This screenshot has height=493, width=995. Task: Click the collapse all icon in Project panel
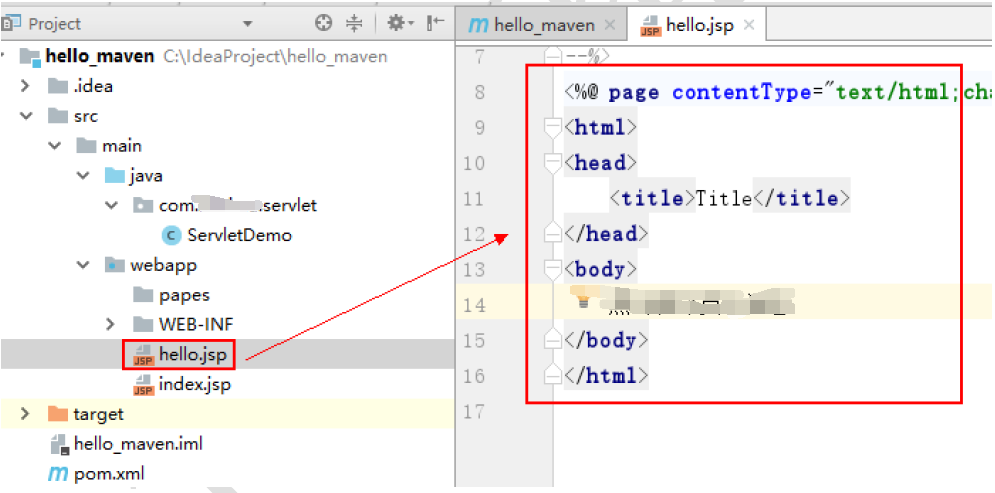[353, 23]
